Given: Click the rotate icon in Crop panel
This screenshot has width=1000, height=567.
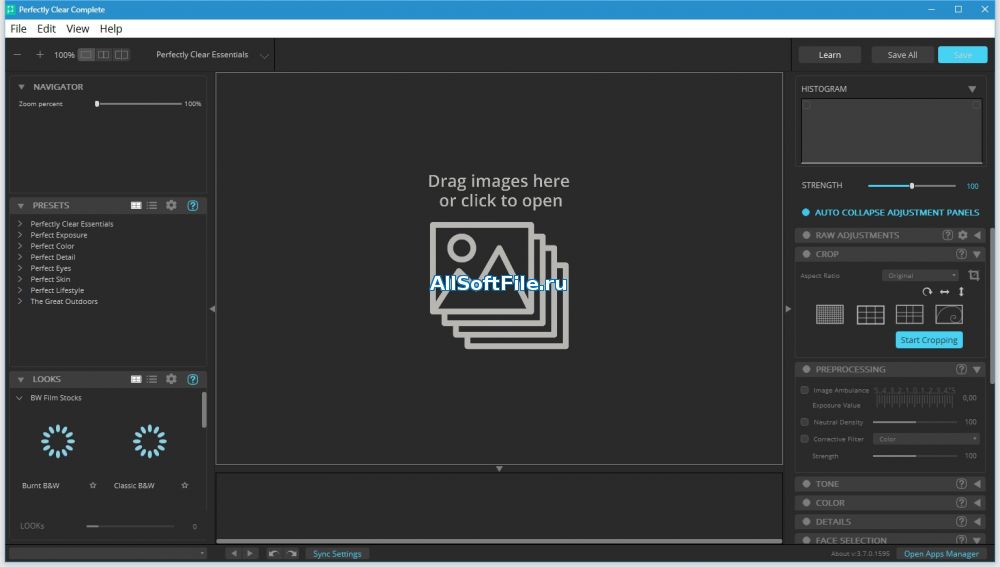Looking at the screenshot, I should (x=927, y=292).
